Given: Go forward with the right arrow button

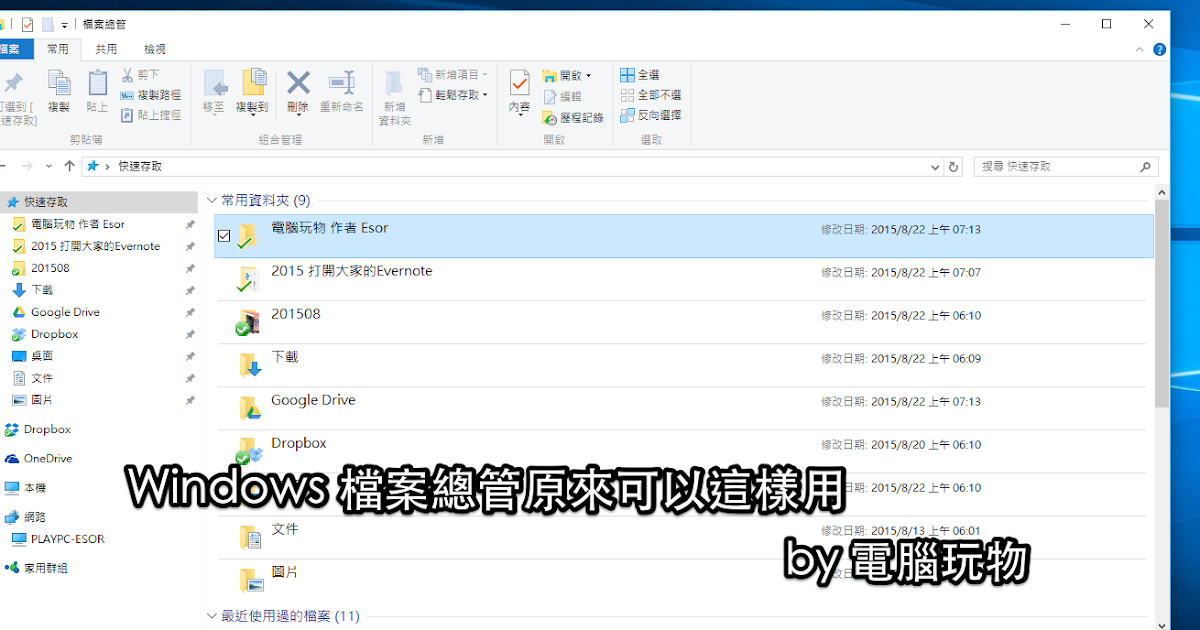Looking at the screenshot, I should (x=28, y=166).
